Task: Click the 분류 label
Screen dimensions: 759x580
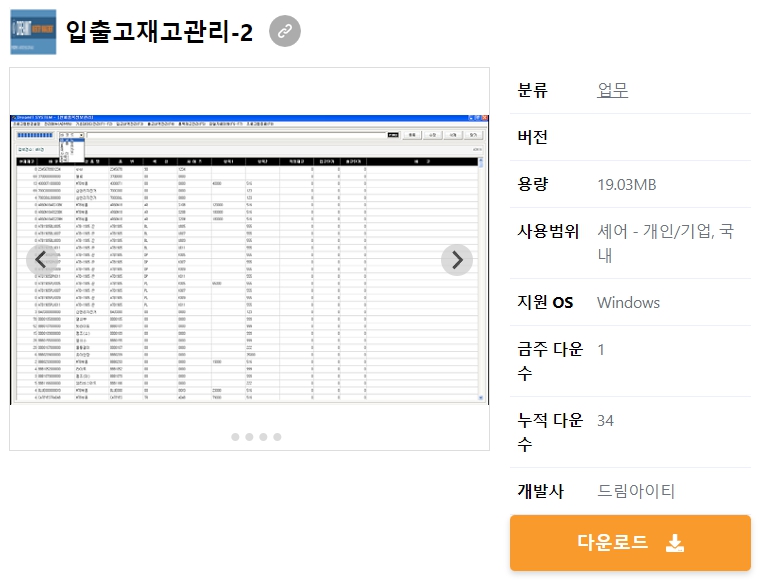Action: tap(532, 90)
